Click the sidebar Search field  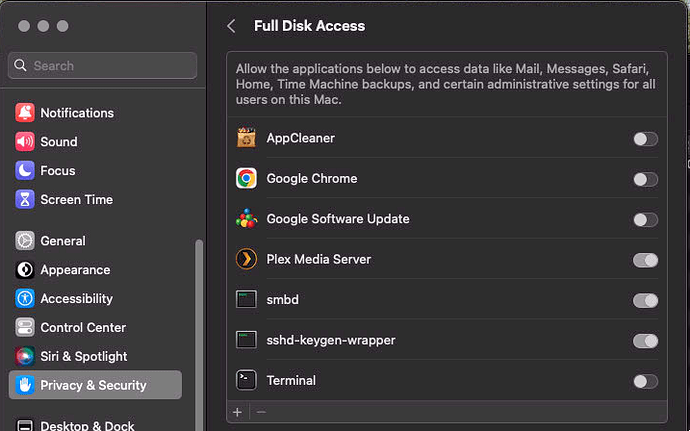(x=103, y=66)
